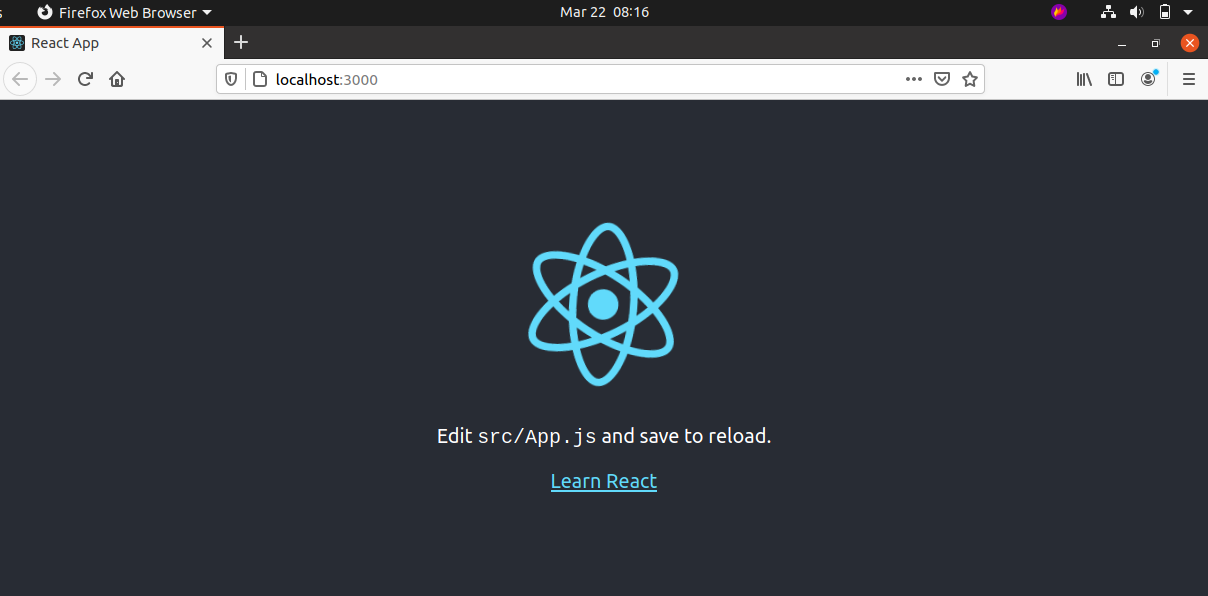
Task: Toggle the sidebar view
Action: [1116, 79]
